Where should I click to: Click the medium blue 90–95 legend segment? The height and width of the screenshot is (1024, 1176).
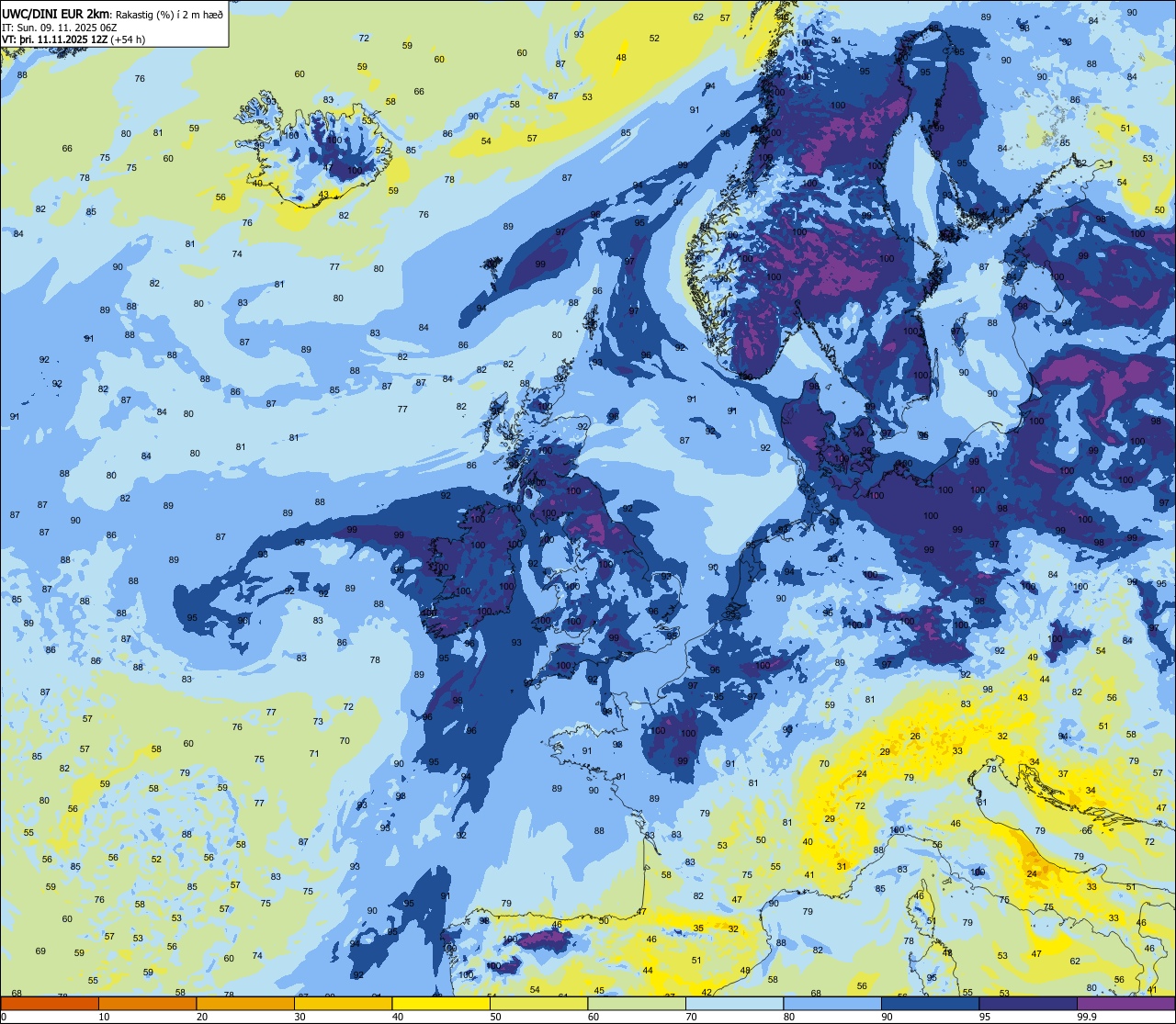pos(930,1004)
